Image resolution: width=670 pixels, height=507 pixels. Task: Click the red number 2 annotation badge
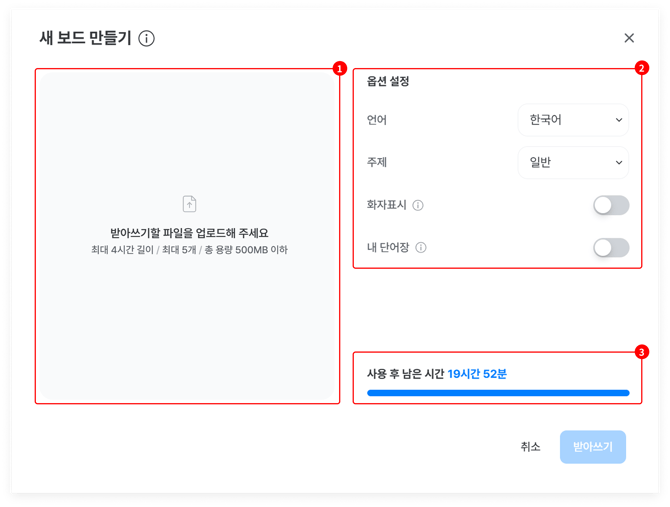pos(642,69)
